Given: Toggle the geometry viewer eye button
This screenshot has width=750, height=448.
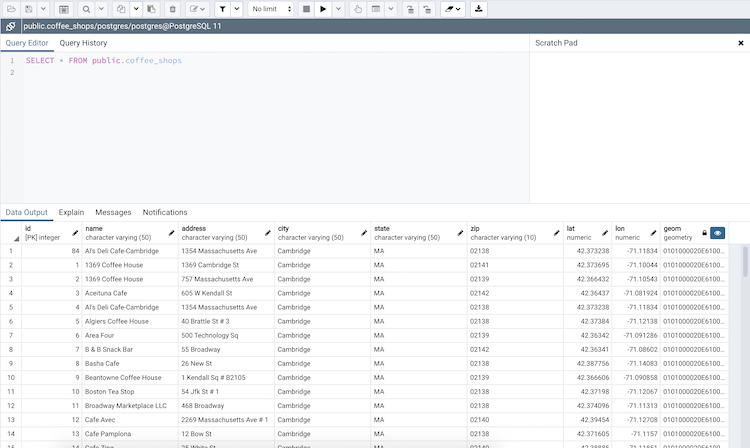Looking at the screenshot, I should [x=718, y=232].
